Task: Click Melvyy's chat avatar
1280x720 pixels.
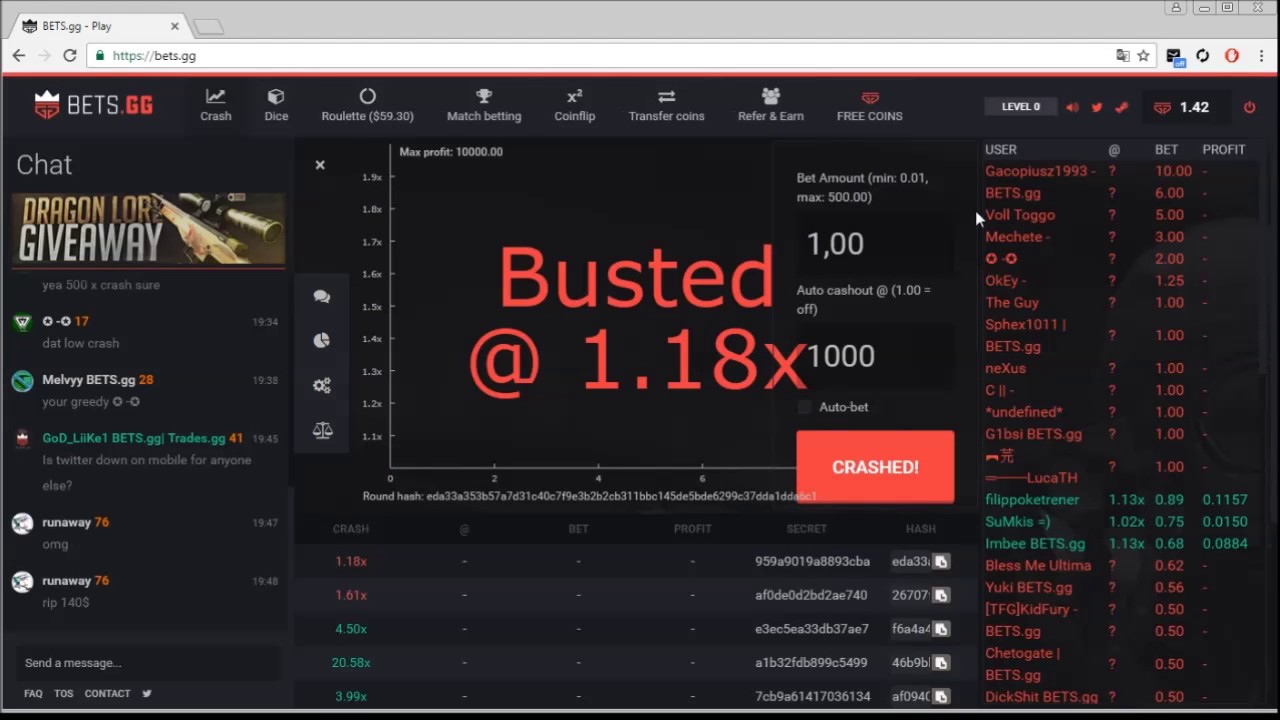Action: tap(23, 381)
